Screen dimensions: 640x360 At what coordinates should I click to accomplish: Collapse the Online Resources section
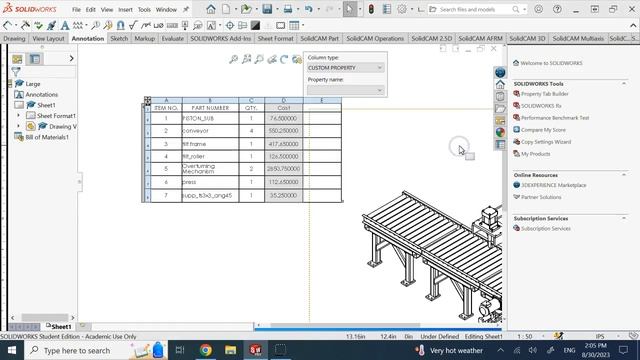point(624,175)
